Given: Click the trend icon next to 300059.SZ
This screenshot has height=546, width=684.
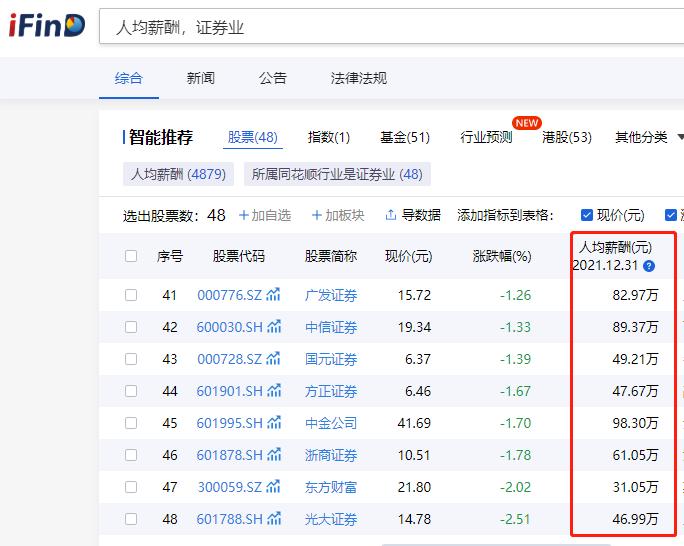Looking at the screenshot, I should coord(274,487).
